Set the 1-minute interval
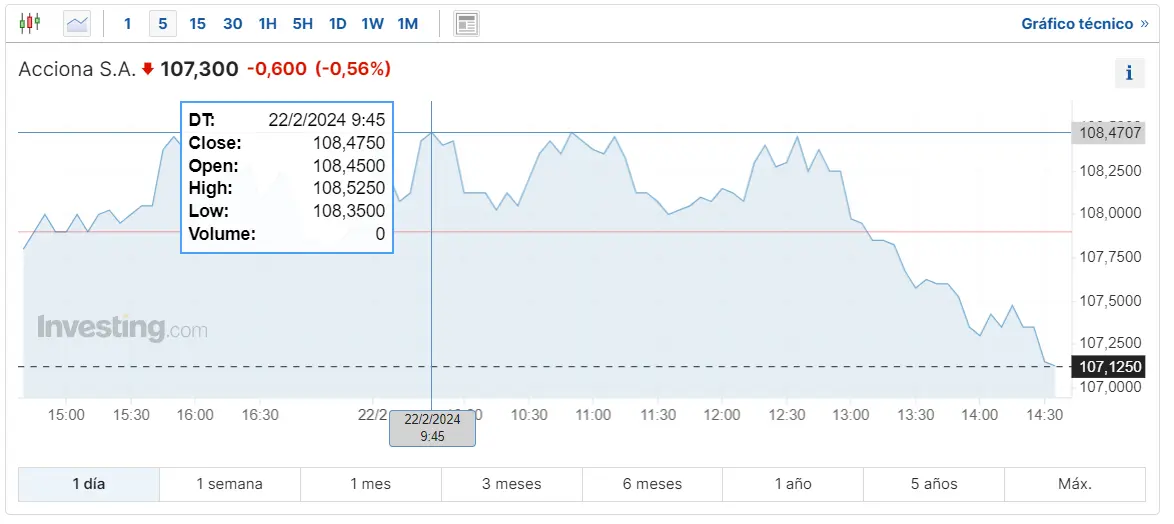Screen dimensions: 1174x524 (127, 23)
